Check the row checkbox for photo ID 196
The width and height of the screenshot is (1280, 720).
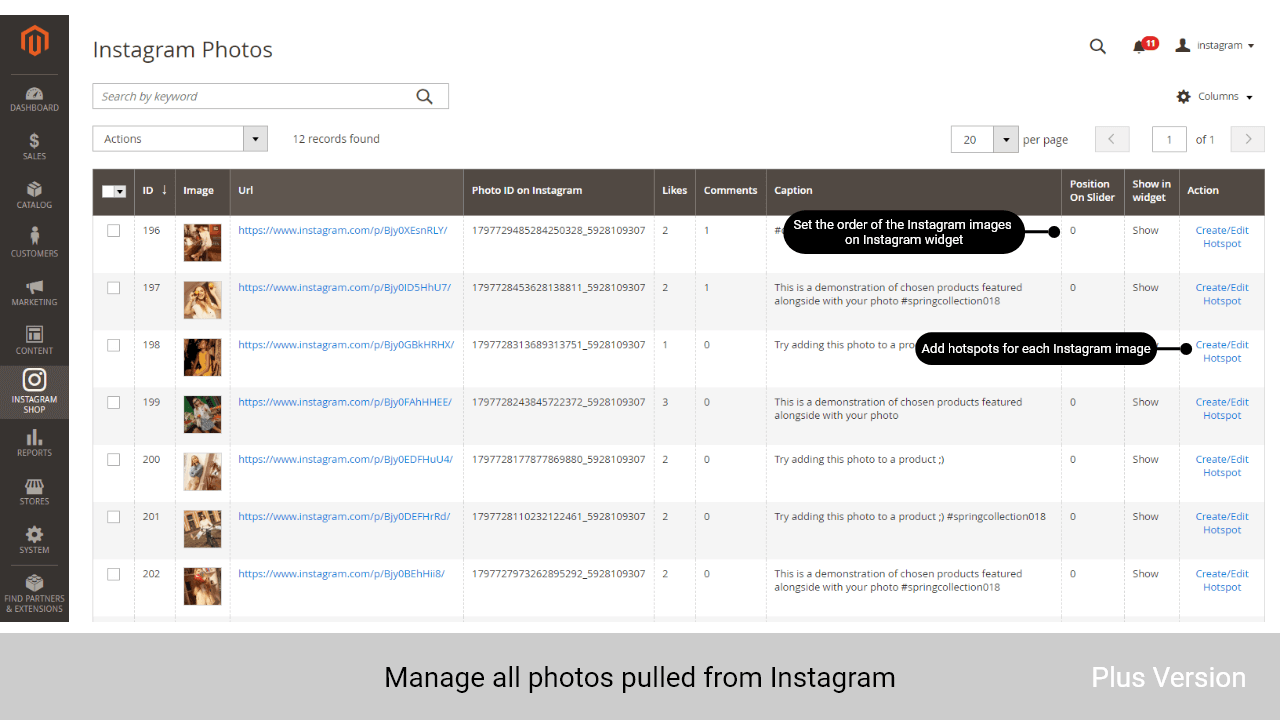113,230
